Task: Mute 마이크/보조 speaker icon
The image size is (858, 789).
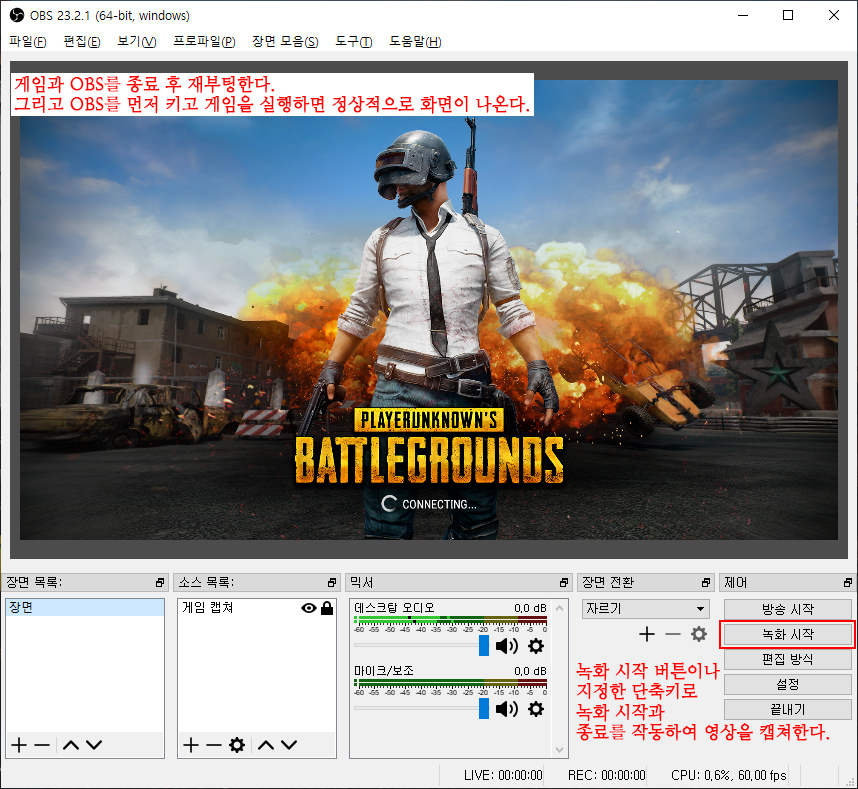Action: click(x=507, y=709)
